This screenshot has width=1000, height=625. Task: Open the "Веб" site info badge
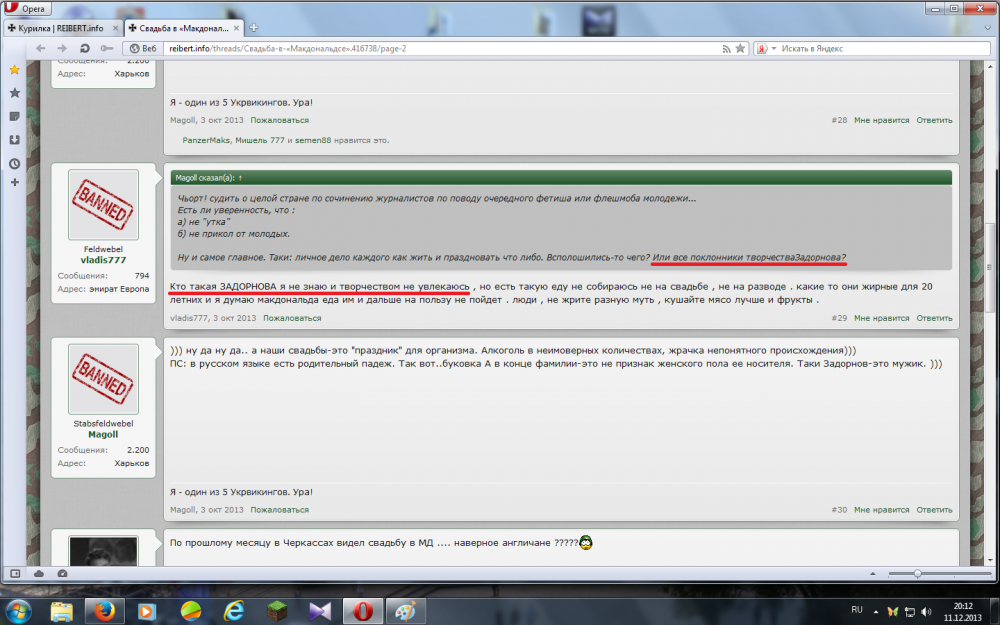(x=142, y=48)
